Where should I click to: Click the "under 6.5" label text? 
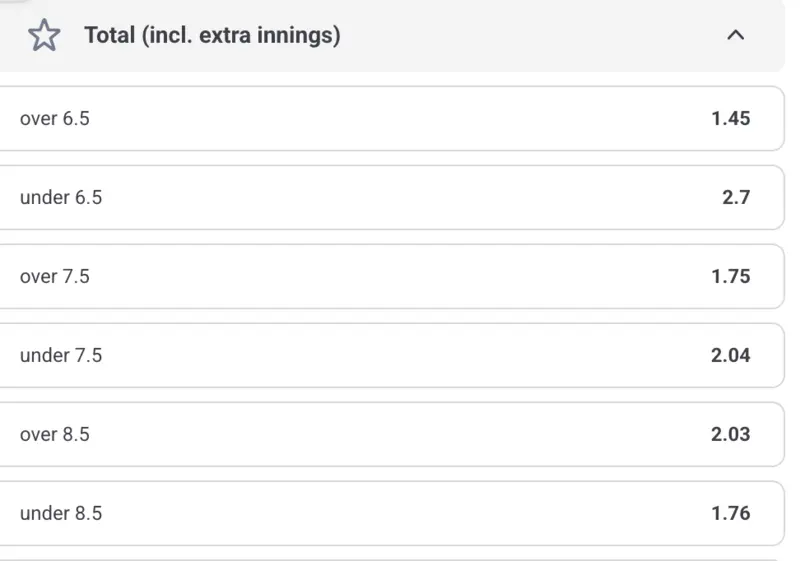point(60,197)
